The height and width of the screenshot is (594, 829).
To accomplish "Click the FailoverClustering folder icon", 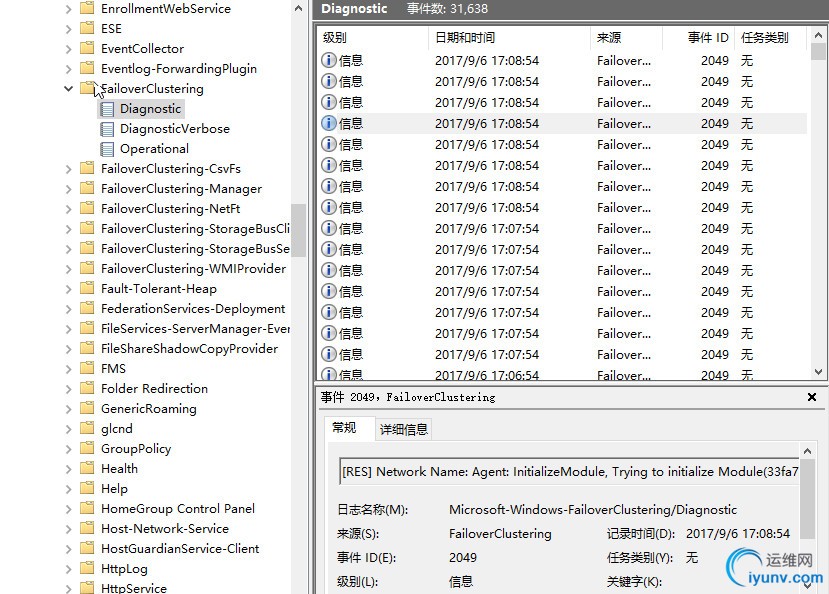I will [x=87, y=88].
